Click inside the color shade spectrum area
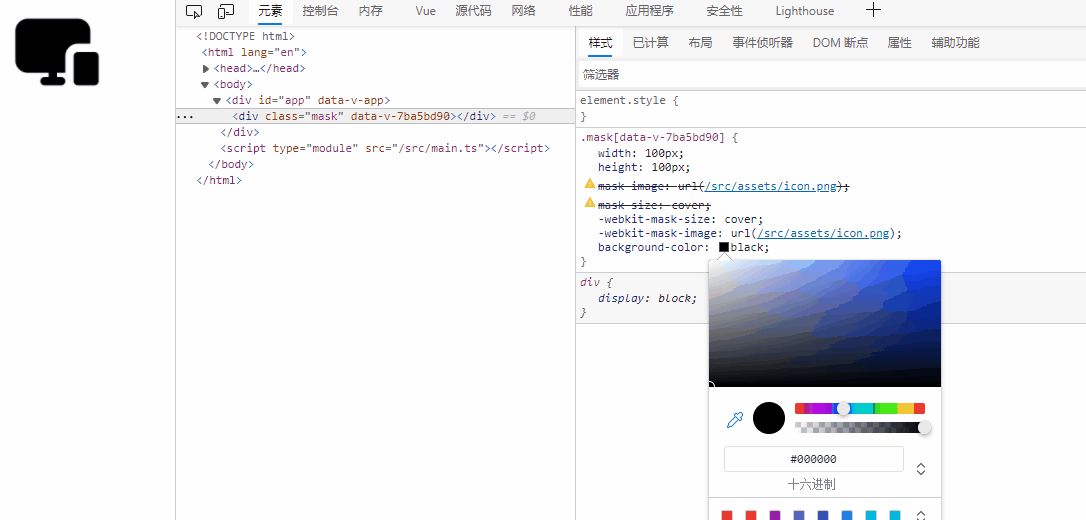The image size is (1086, 520). pyautogui.click(x=824, y=323)
